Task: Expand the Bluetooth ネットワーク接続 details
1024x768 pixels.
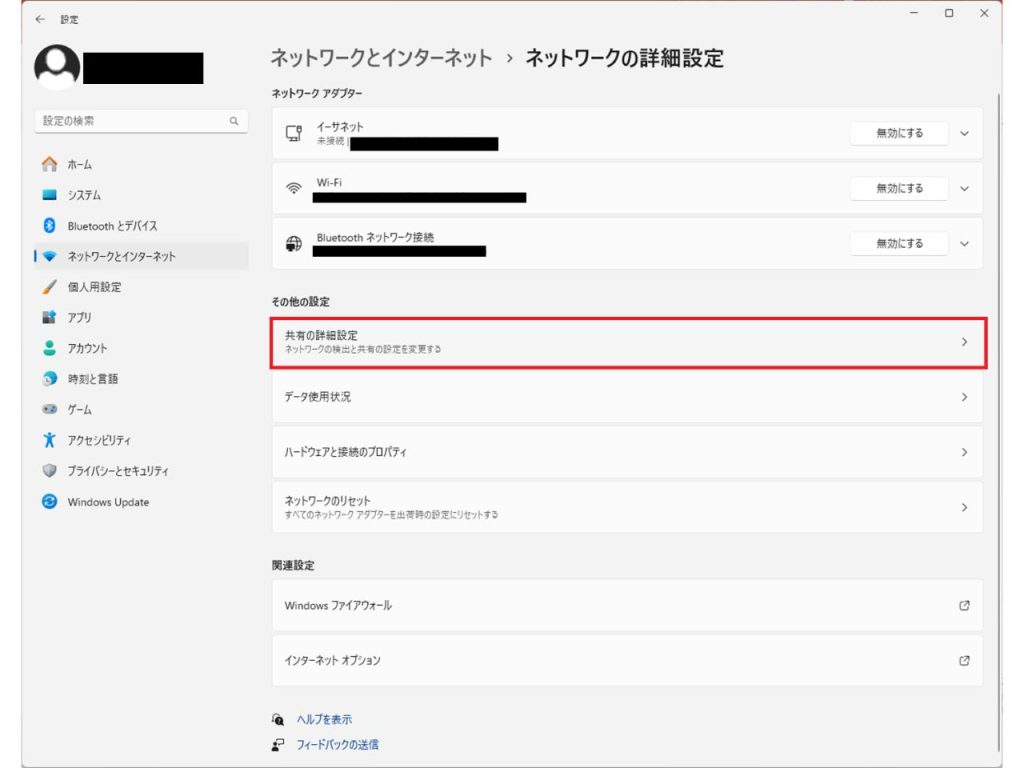Action: [964, 243]
